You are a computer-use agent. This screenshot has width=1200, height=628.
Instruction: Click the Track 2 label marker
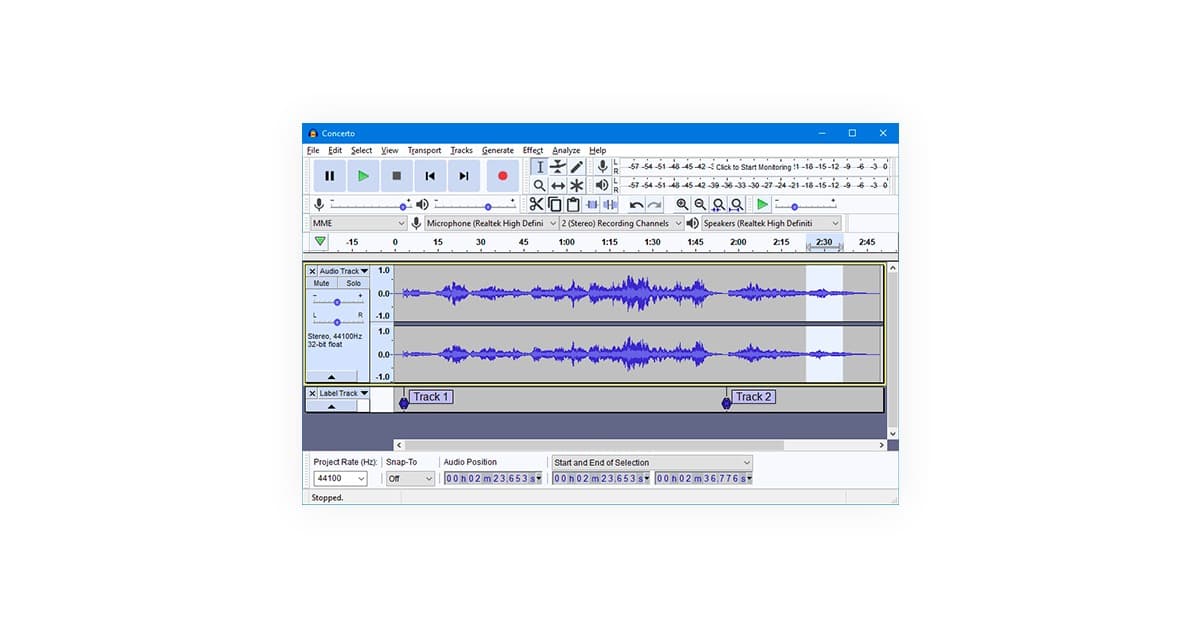[724, 403]
